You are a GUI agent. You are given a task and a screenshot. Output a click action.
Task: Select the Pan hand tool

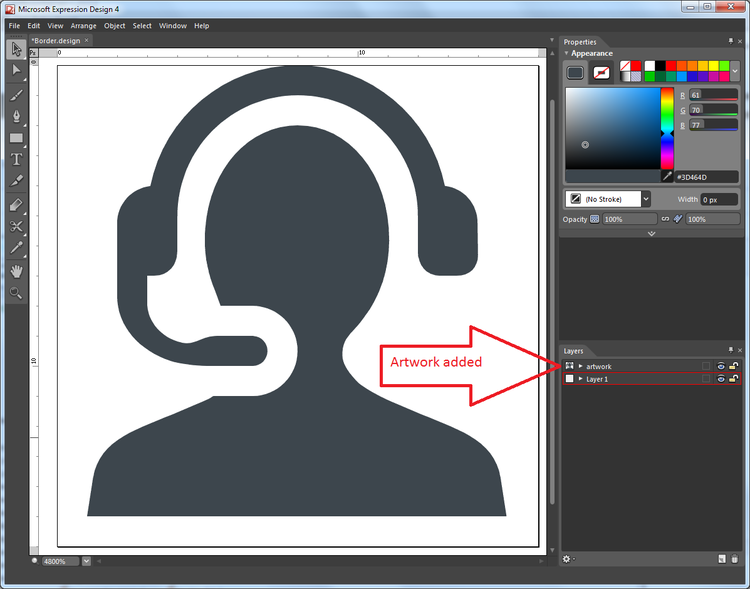(16, 271)
